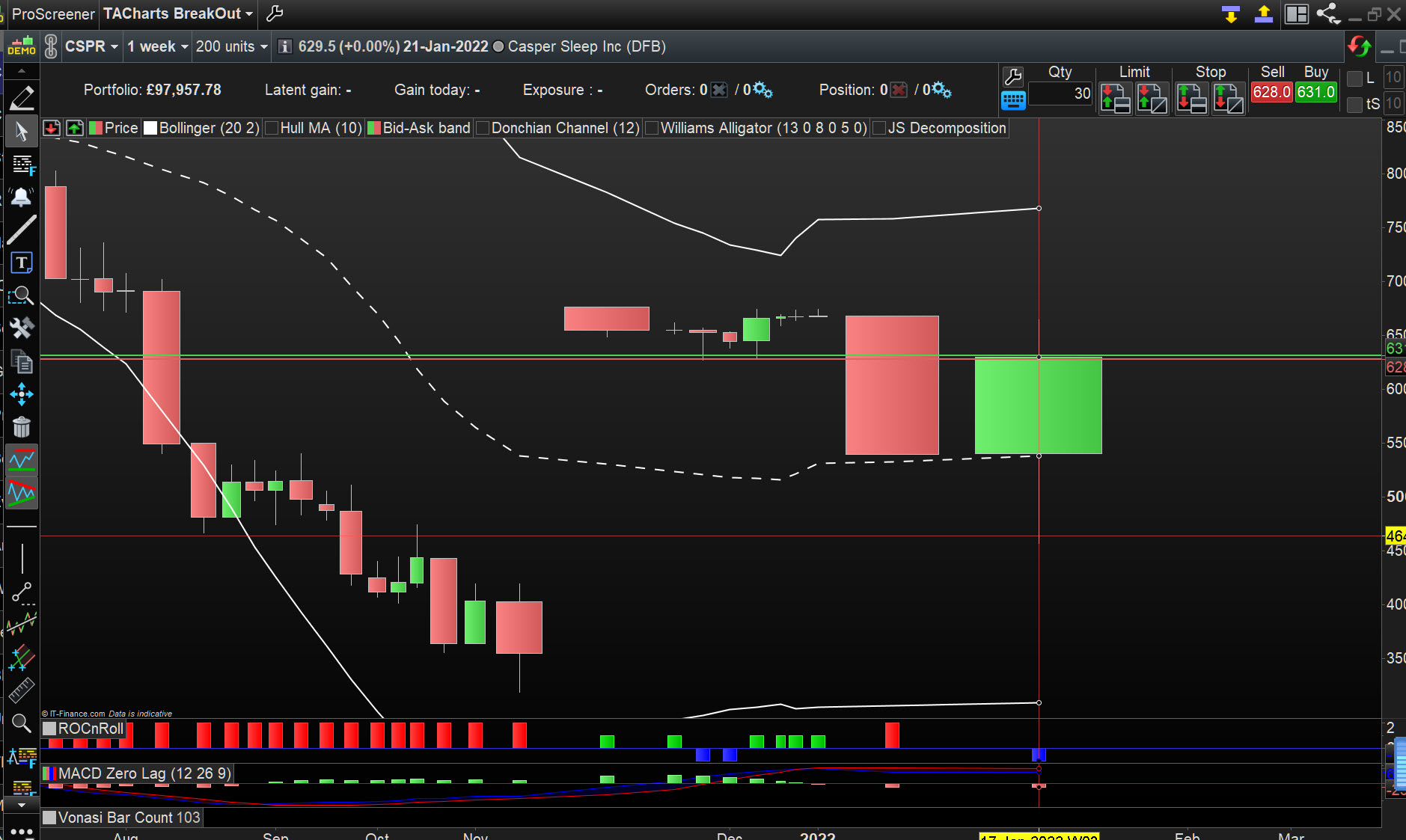This screenshot has height=840, width=1406.
Task: Collapse toolbar with top up arrow
Action: coord(22,71)
